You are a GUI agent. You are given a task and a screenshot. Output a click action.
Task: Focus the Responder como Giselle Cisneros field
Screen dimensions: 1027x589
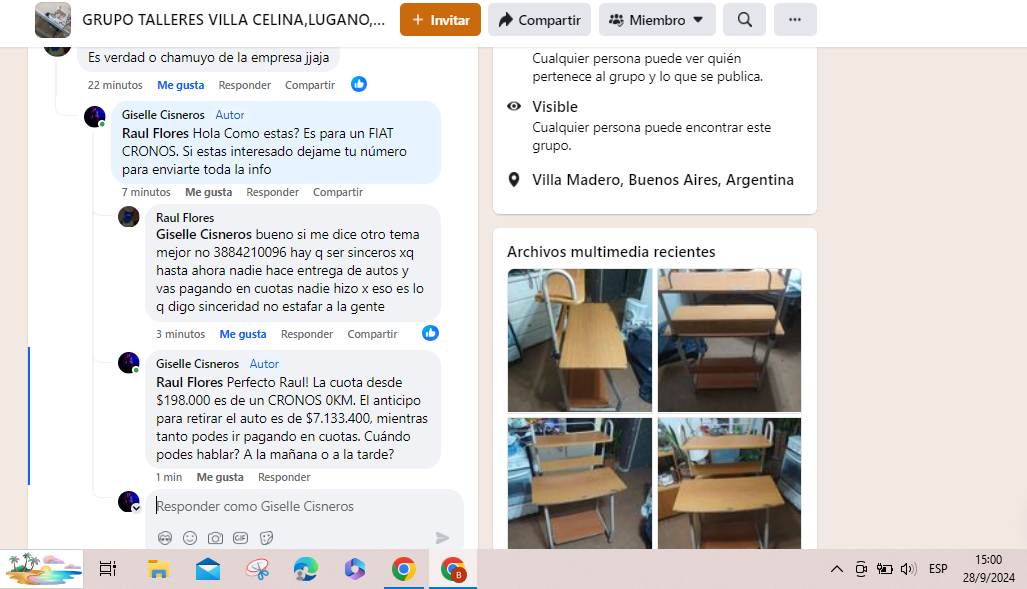pyautogui.click(x=305, y=506)
